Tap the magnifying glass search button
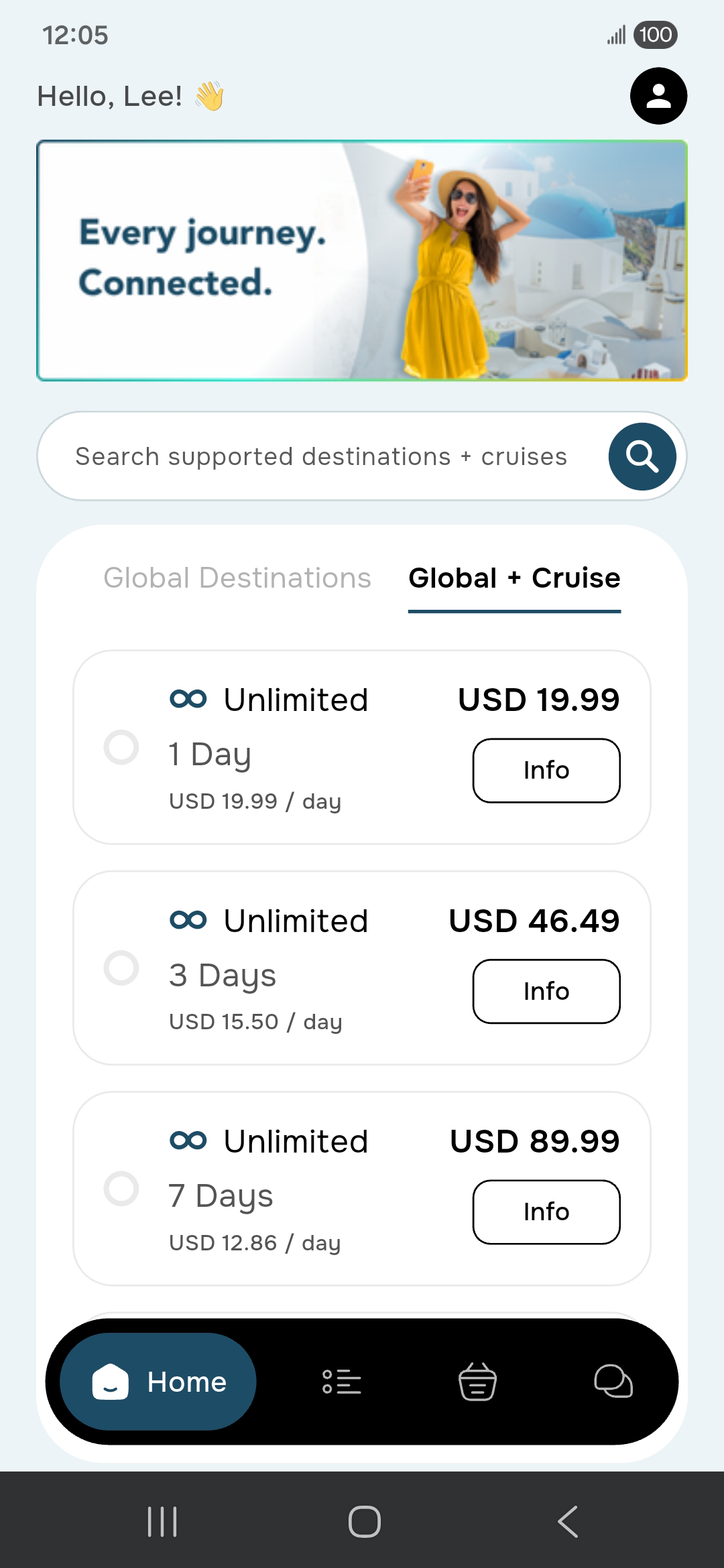 pyautogui.click(x=642, y=456)
